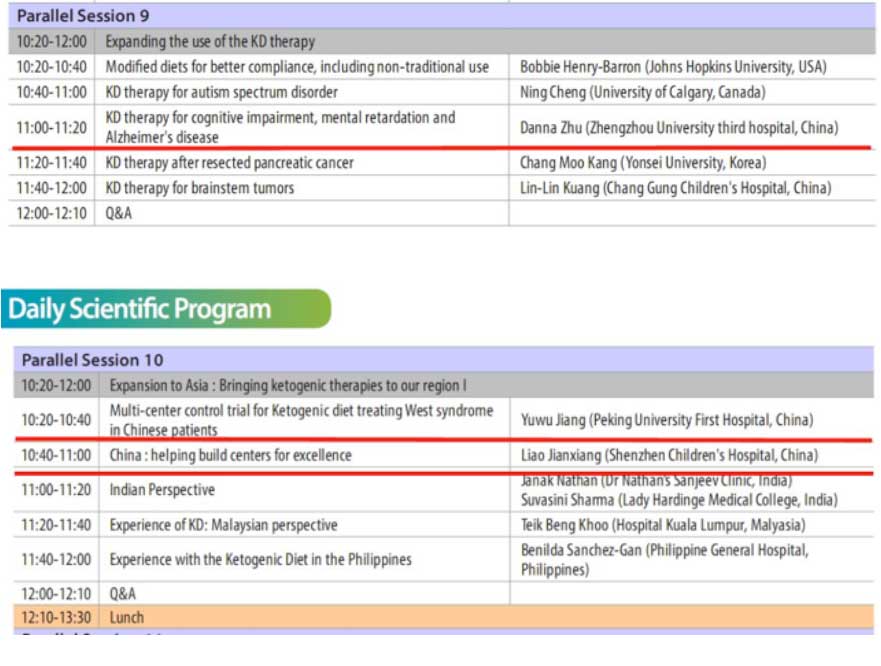Select speaker 'Teik Beng Khoo (Hospital Kuala Lumpur, Malyasia)'

point(663,525)
